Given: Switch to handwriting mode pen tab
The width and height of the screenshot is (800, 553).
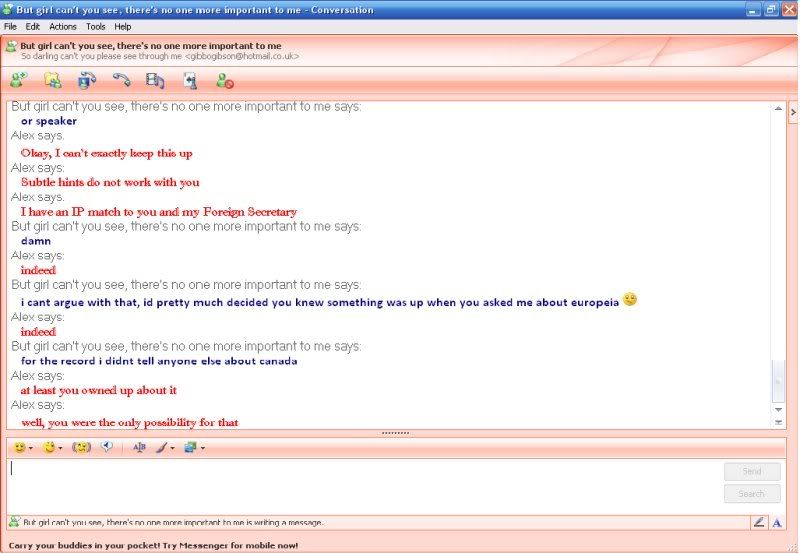Looking at the screenshot, I should [x=759, y=522].
